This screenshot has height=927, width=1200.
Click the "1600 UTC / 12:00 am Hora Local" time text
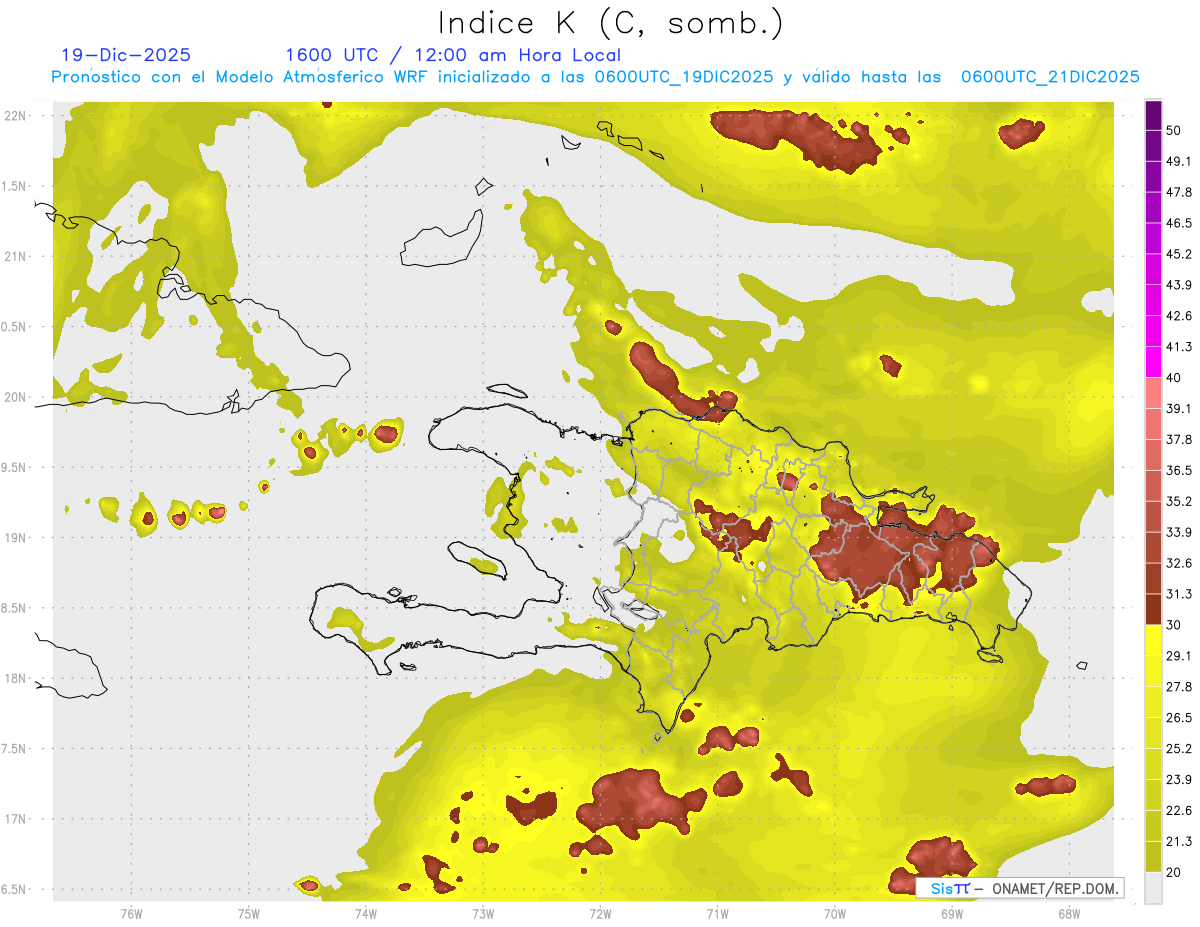pyautogui.click(x=453, y=55)
